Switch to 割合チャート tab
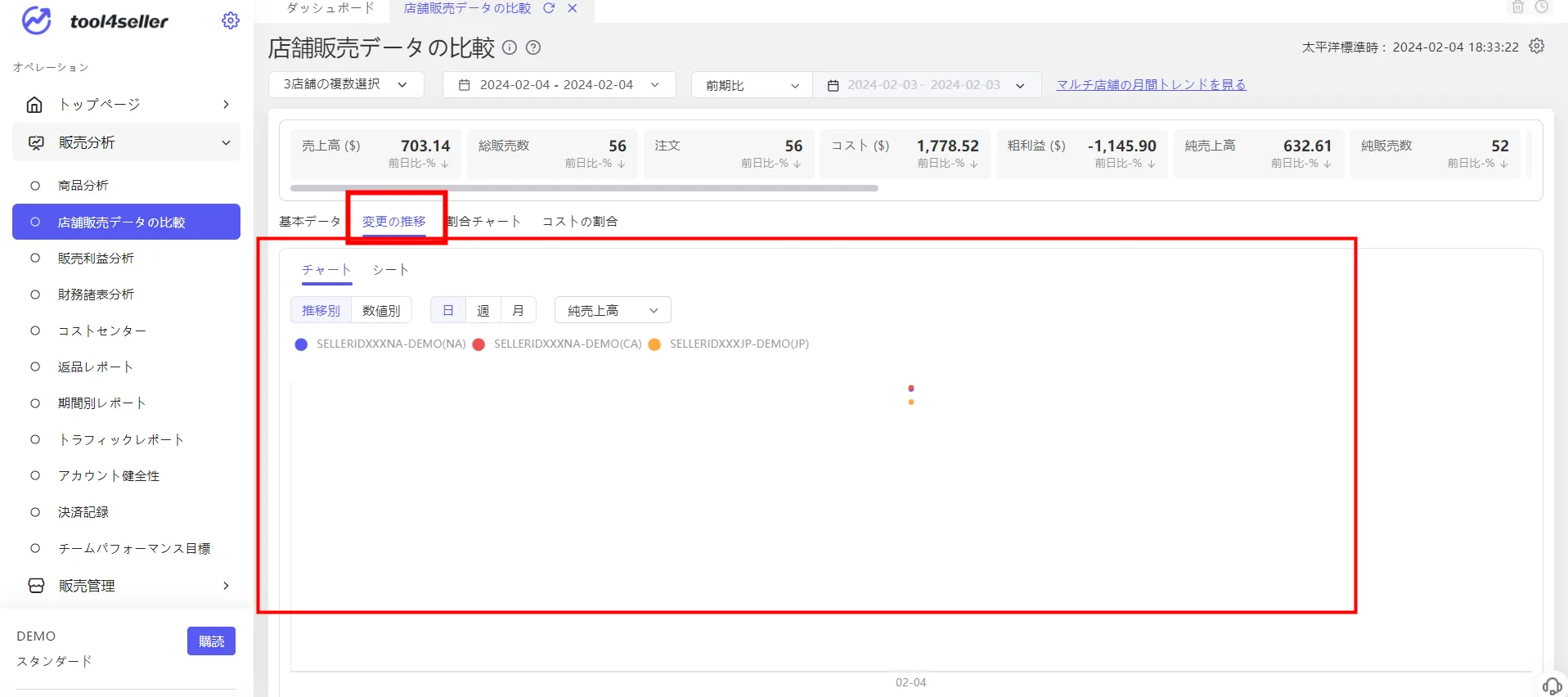Screen dimensions: 1568x697 pyautogui.click(x=483, y=221)
